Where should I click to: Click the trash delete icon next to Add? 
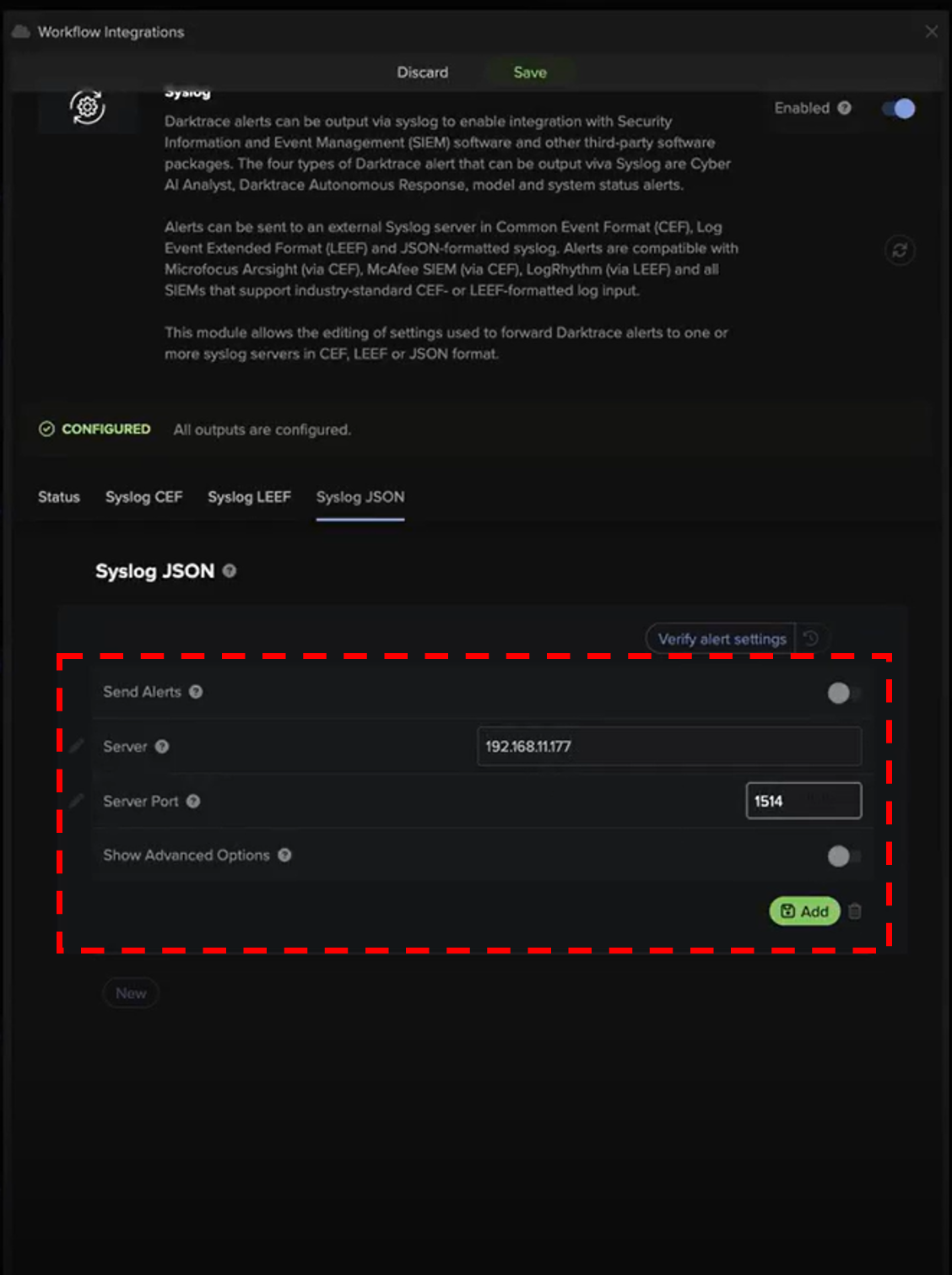[855, 911]
